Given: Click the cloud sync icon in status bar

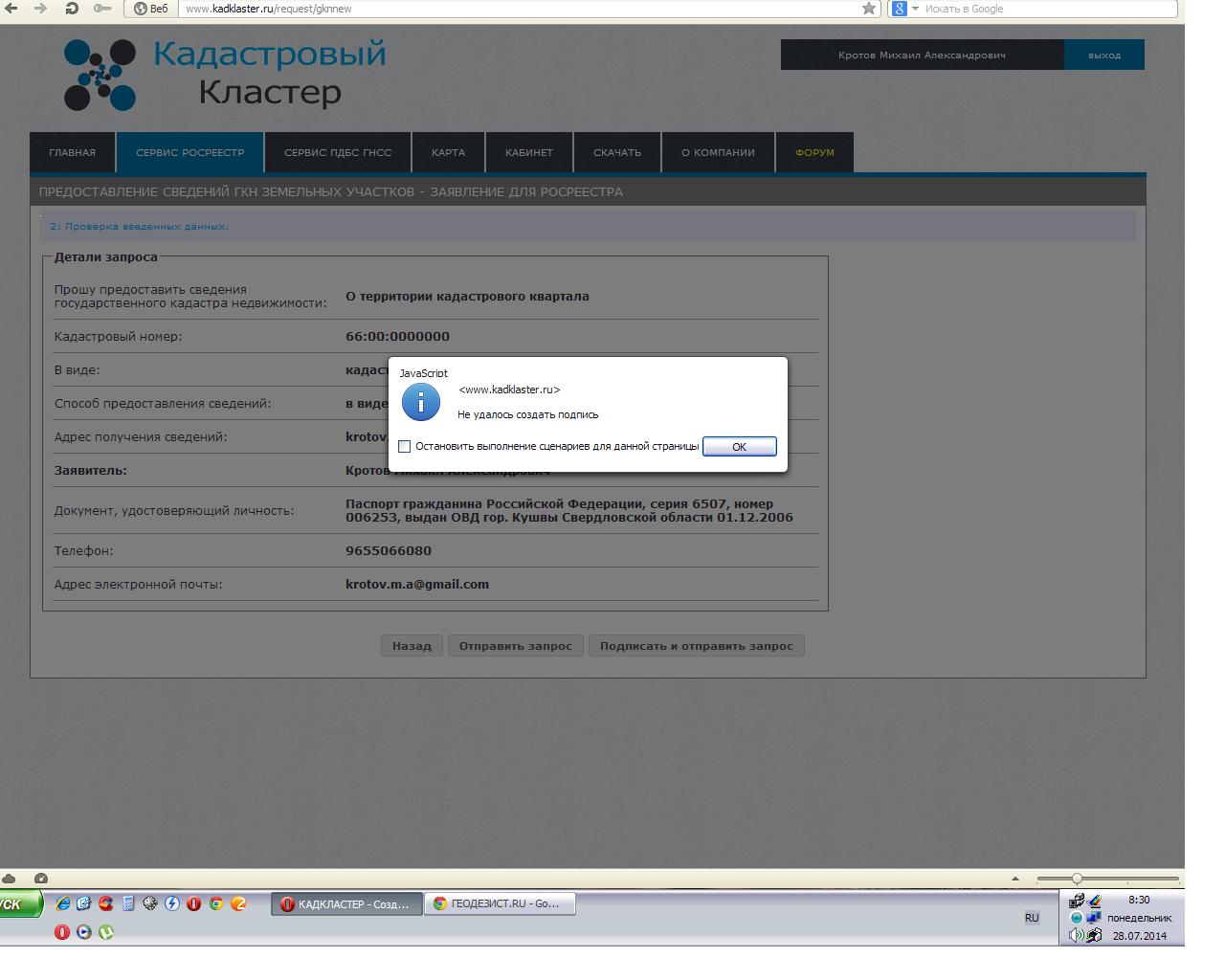Looking at the screenshot, I should pos(9,878).
